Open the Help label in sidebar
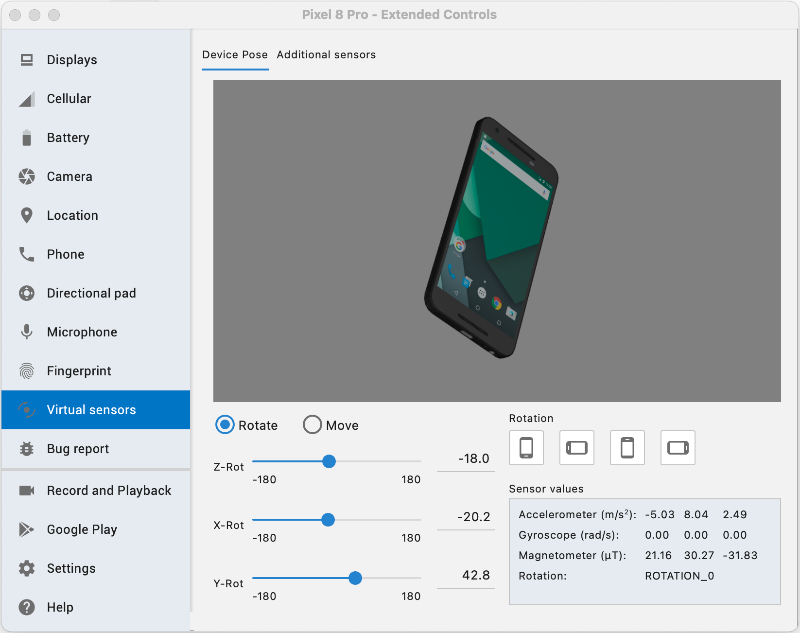 click(60, 607)
